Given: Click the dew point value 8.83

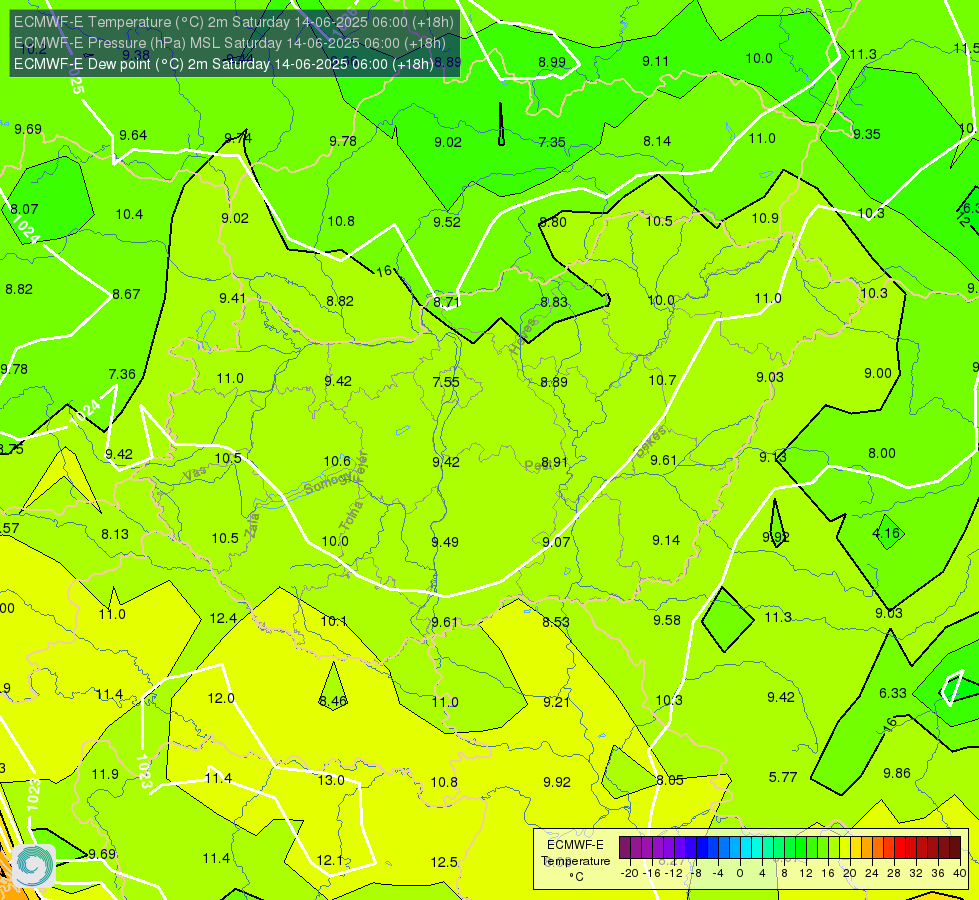Looking at the screenshot, I should pos(554,302).
